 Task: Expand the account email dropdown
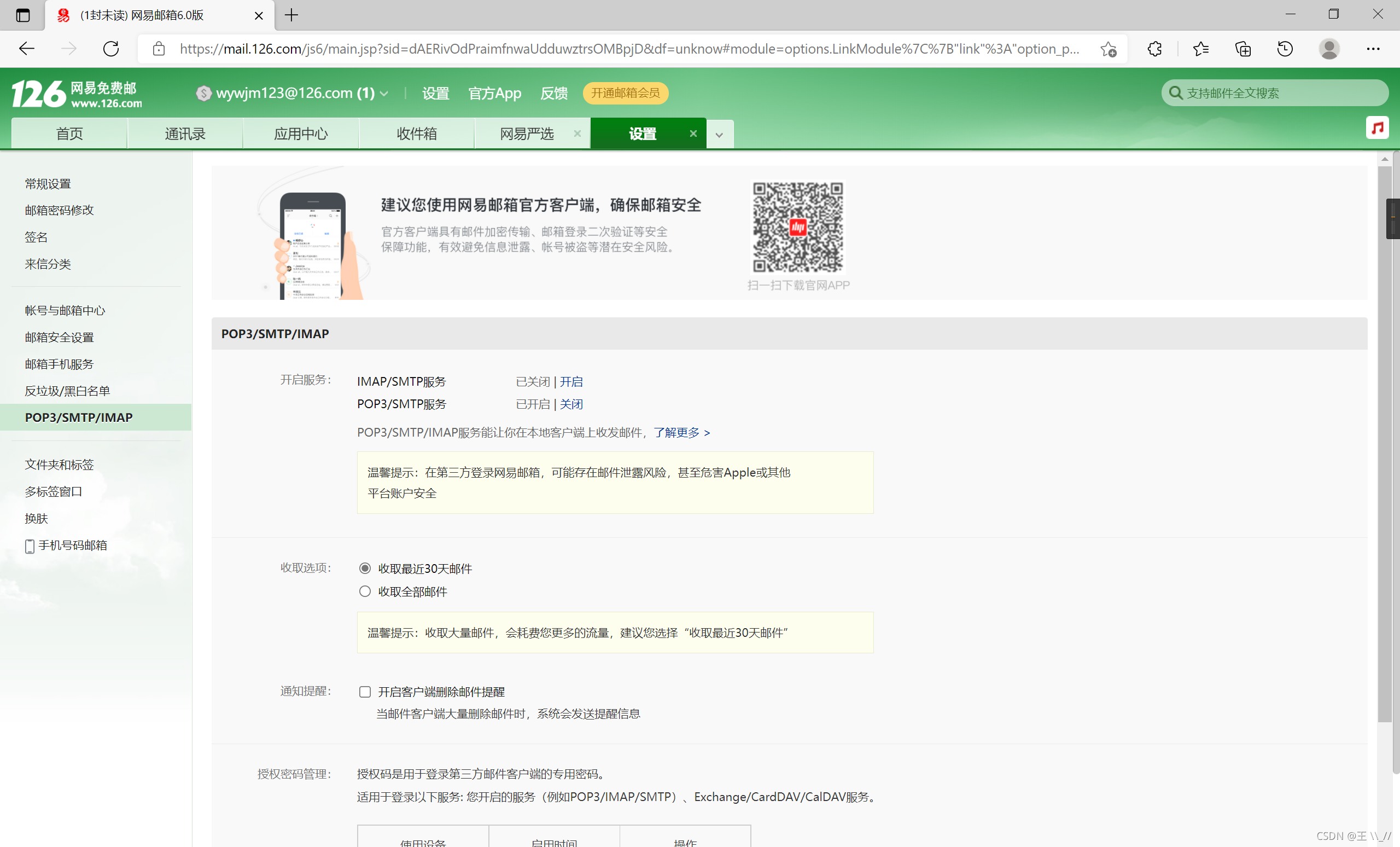click(x=385, y=93)
